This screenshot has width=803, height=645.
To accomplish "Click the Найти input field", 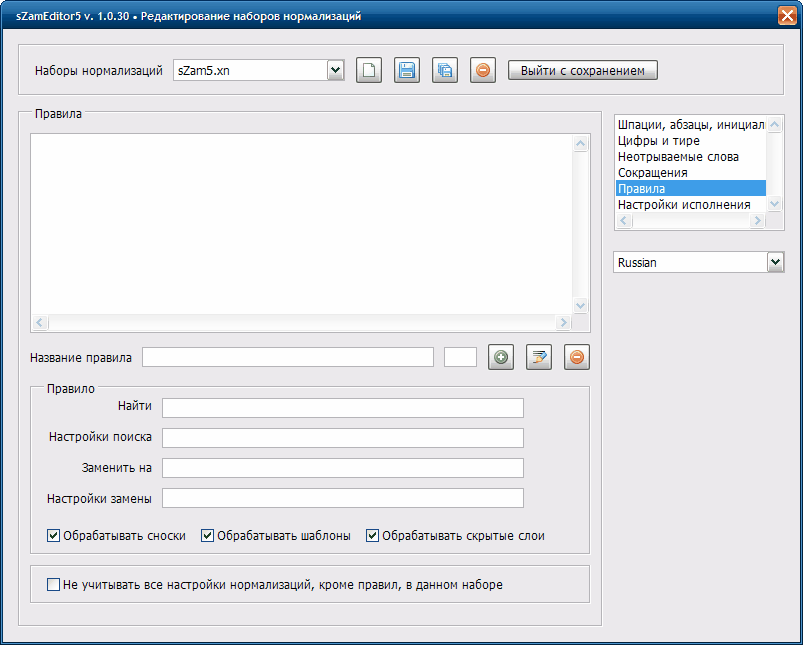I will coord(343,408).
